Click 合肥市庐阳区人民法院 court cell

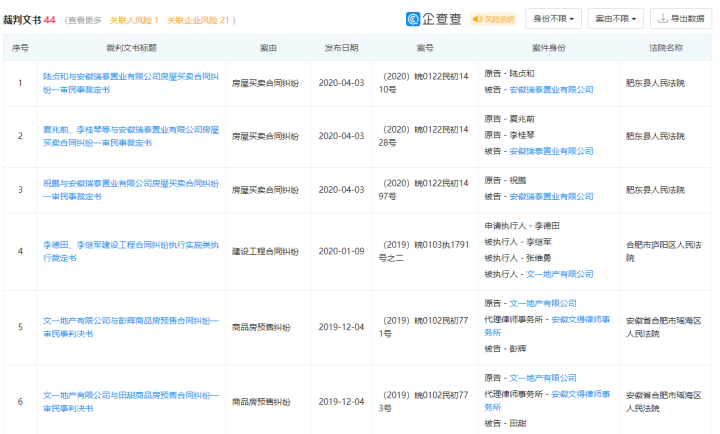pyautogui.click(x=664, y=251)
